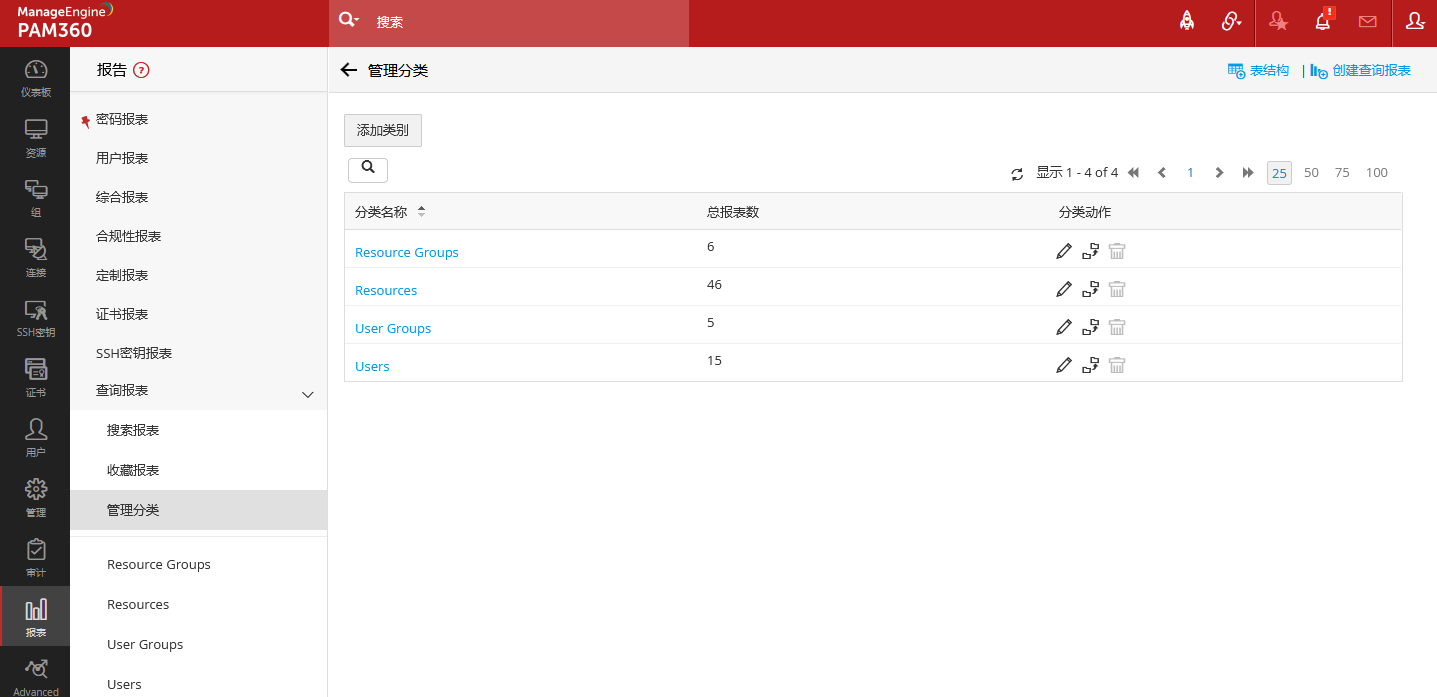Open 定制报表 in the reports menu
Image resolution: width=1437 pixels, height=697 pixels.
tap(122, 275)
